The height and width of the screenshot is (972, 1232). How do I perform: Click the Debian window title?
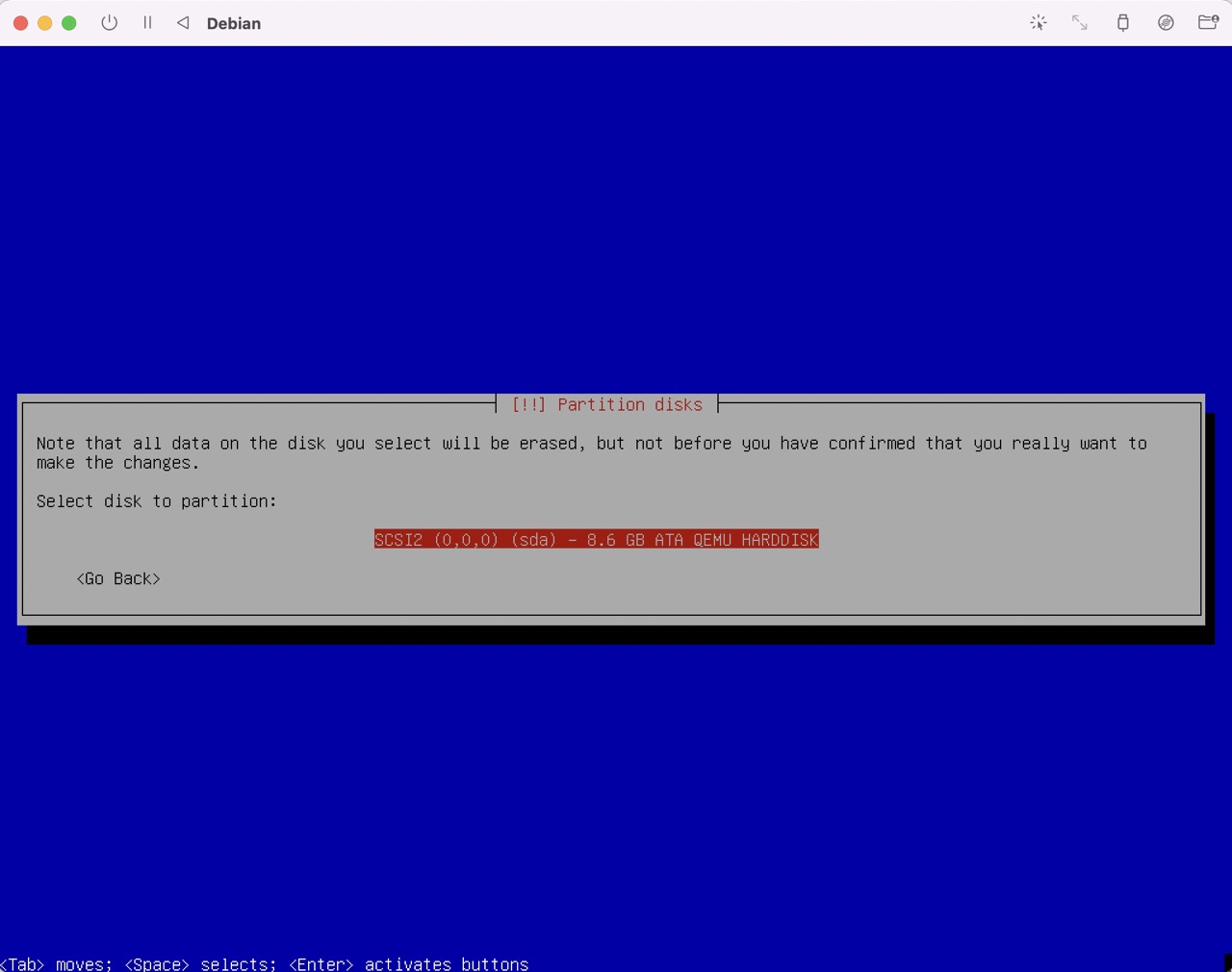click(234, 23)
